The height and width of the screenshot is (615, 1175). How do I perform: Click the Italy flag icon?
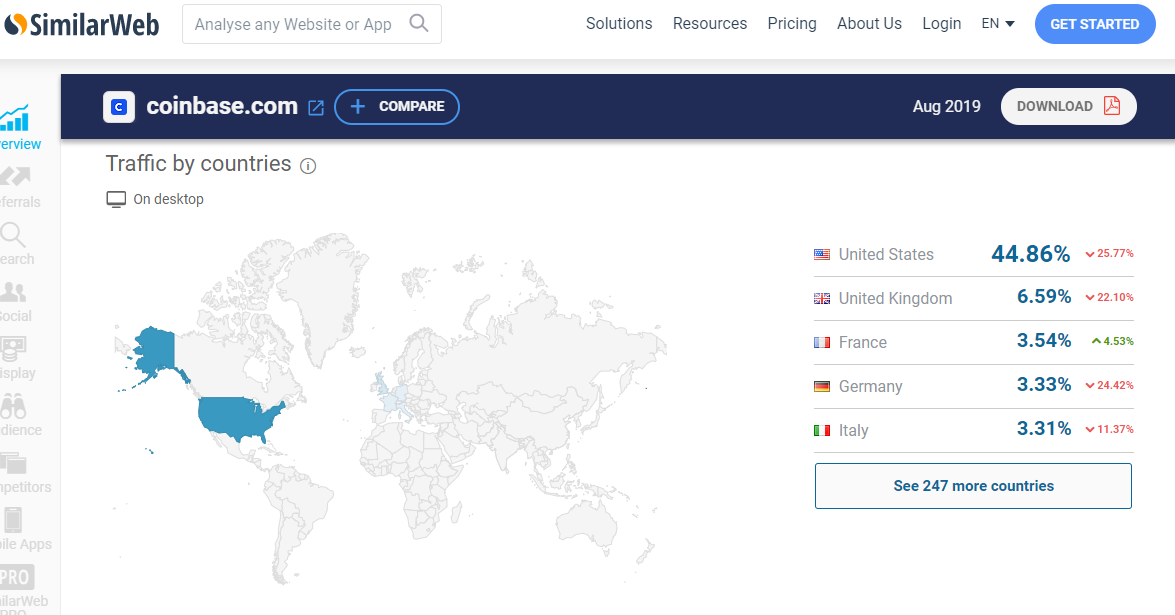822,431
